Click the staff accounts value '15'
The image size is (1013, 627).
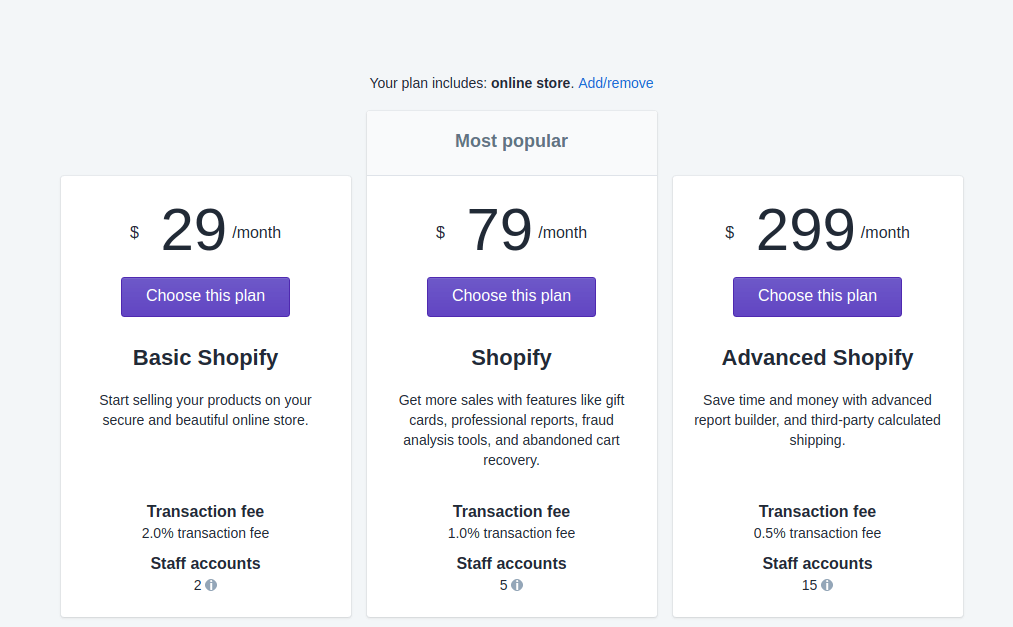pos(809,585)
